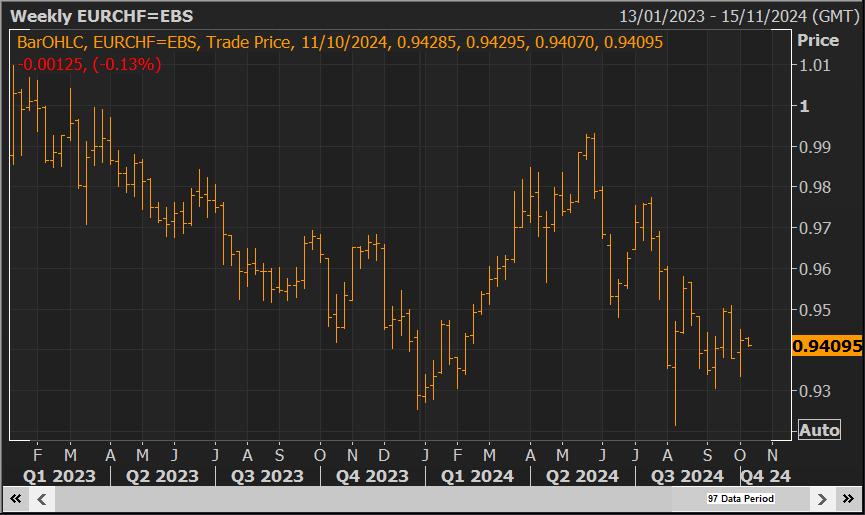Viewport: 865px width, 515px height.
Task: Click the 0.99 price axis value
Action: pyautogui.click(x=814, y=147)
